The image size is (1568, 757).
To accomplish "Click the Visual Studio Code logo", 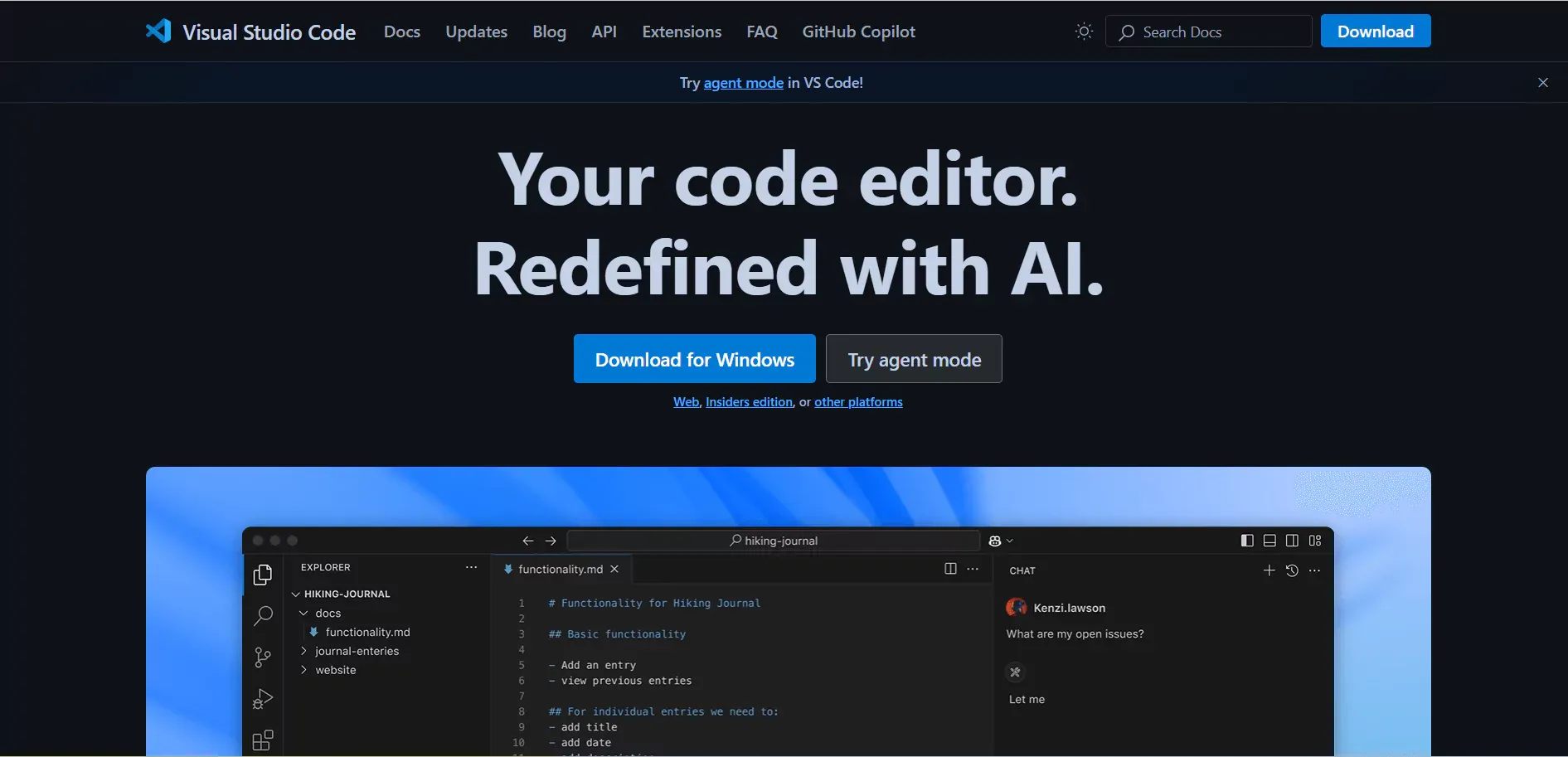I will click(x=158, y=32).
